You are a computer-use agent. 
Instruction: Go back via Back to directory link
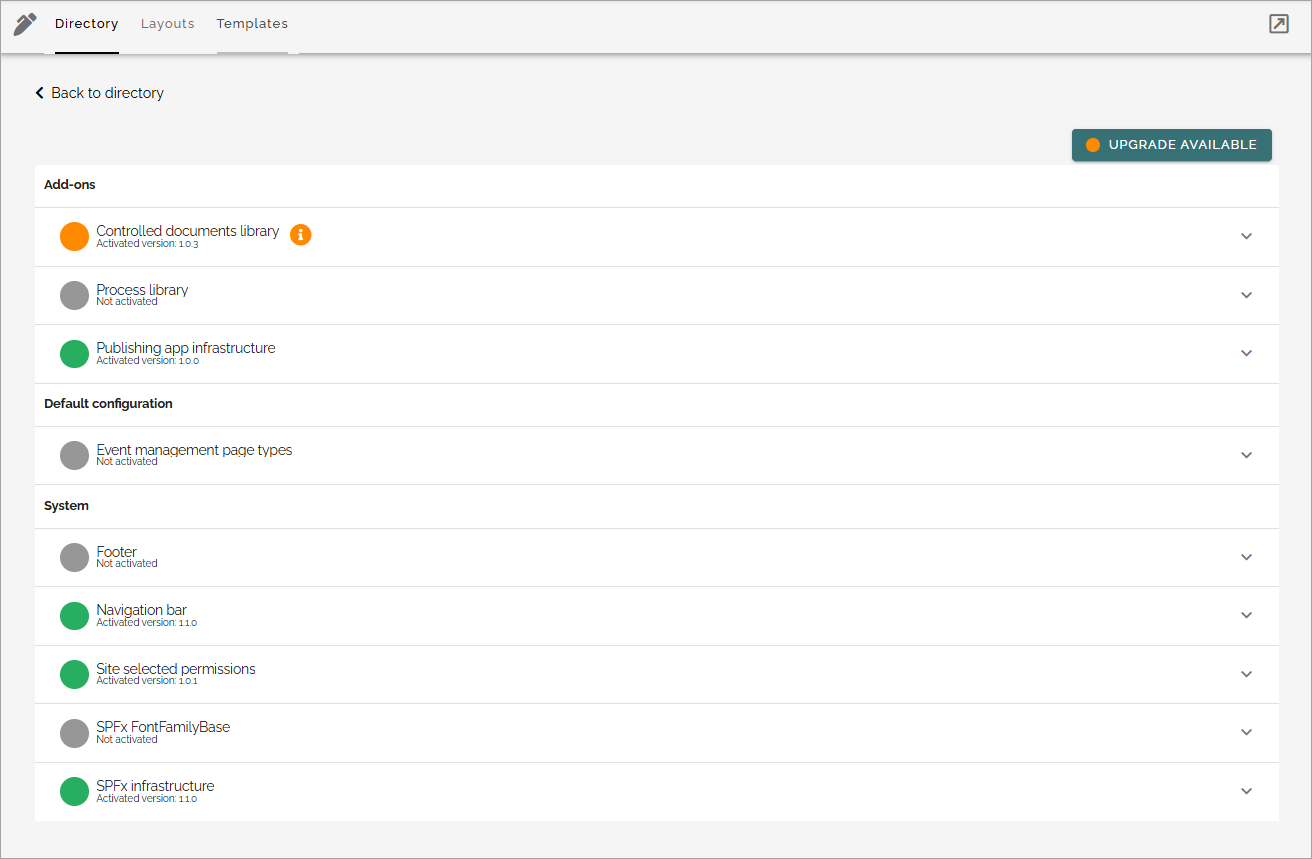coord(100,93)
